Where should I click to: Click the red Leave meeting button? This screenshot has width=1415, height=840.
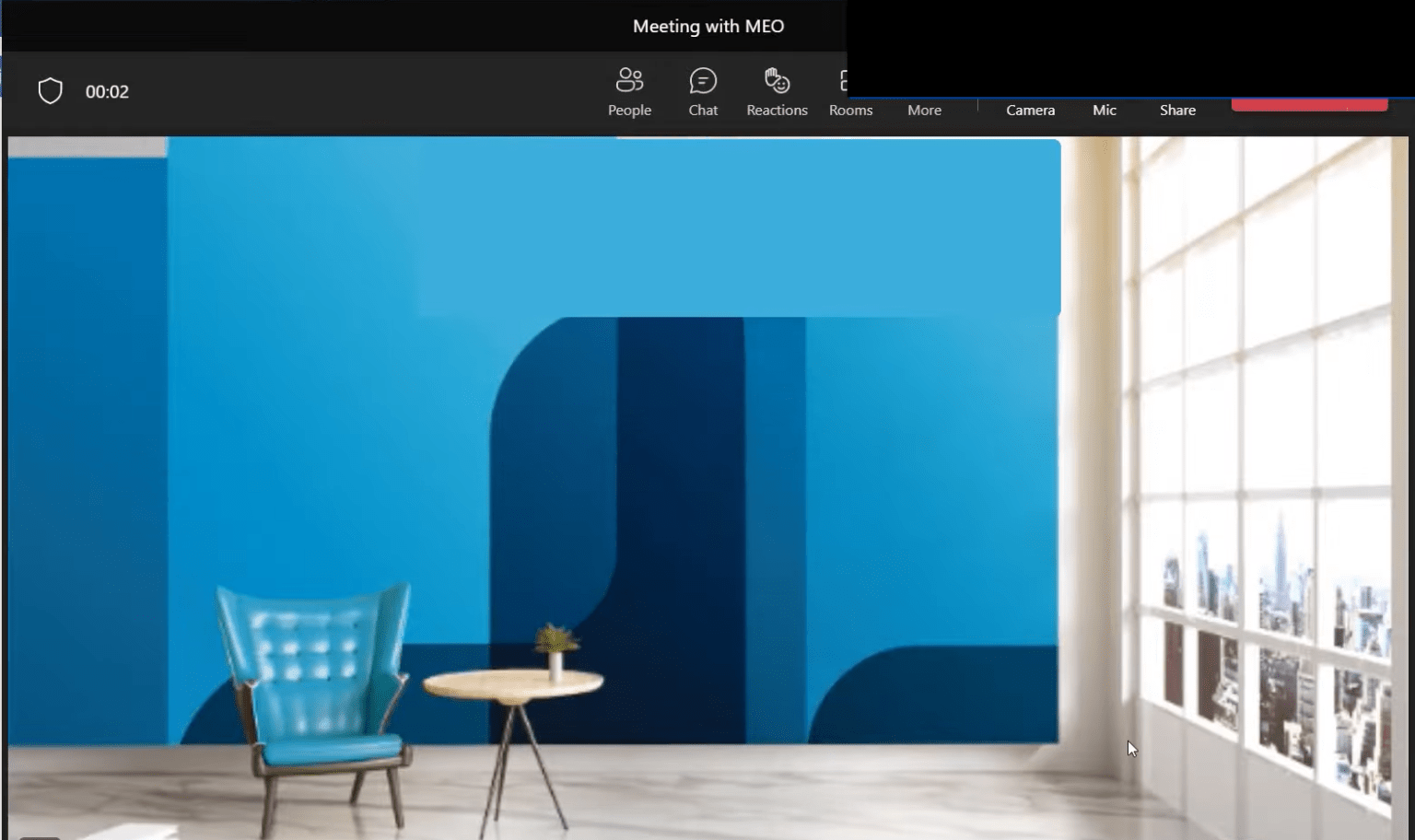(1309, 104)
